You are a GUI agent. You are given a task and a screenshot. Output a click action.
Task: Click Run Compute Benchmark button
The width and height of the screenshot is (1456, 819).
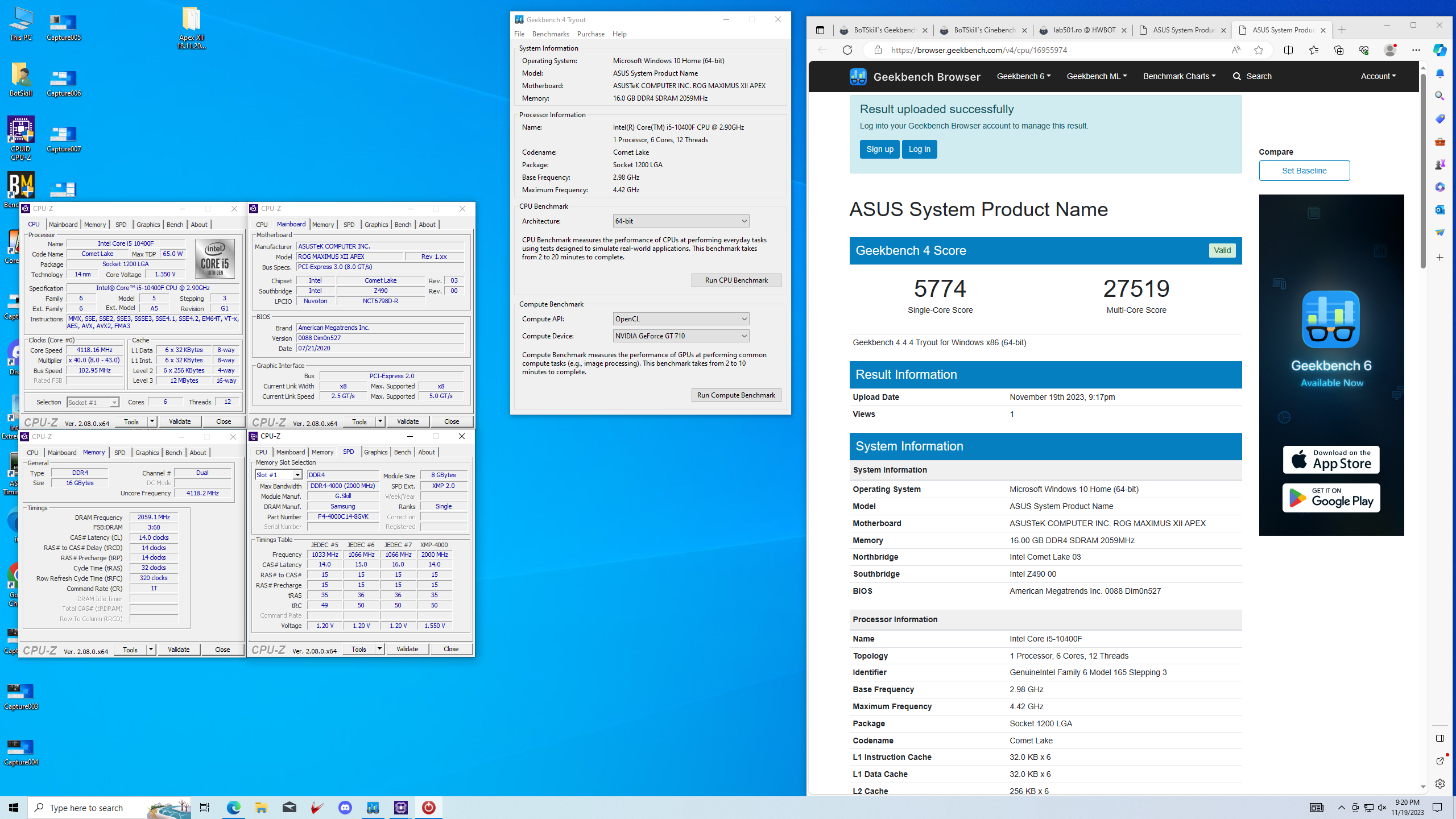coord(736,395)
